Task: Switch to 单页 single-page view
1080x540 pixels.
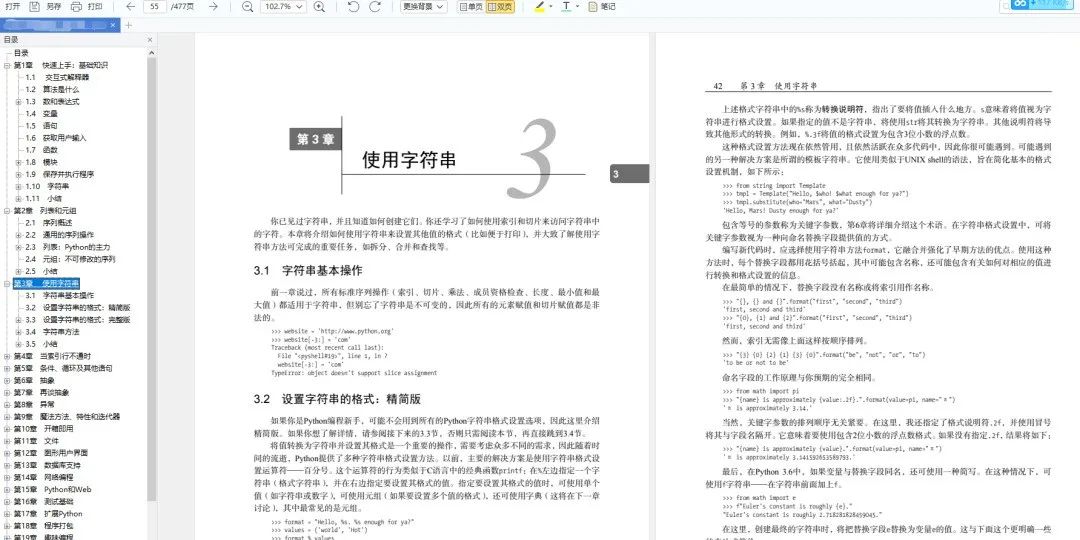Action: pyautogui.click(x=470, y=6)
